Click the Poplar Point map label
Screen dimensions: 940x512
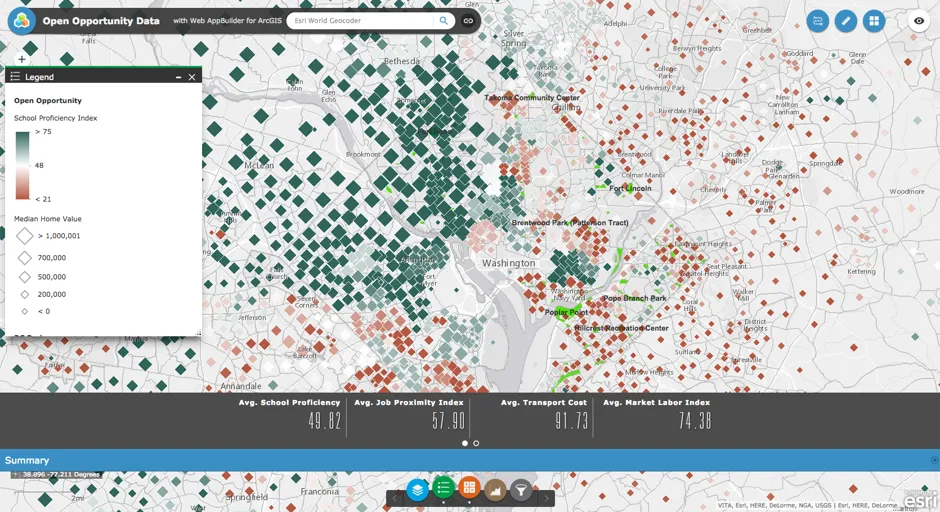coord(566,312)
